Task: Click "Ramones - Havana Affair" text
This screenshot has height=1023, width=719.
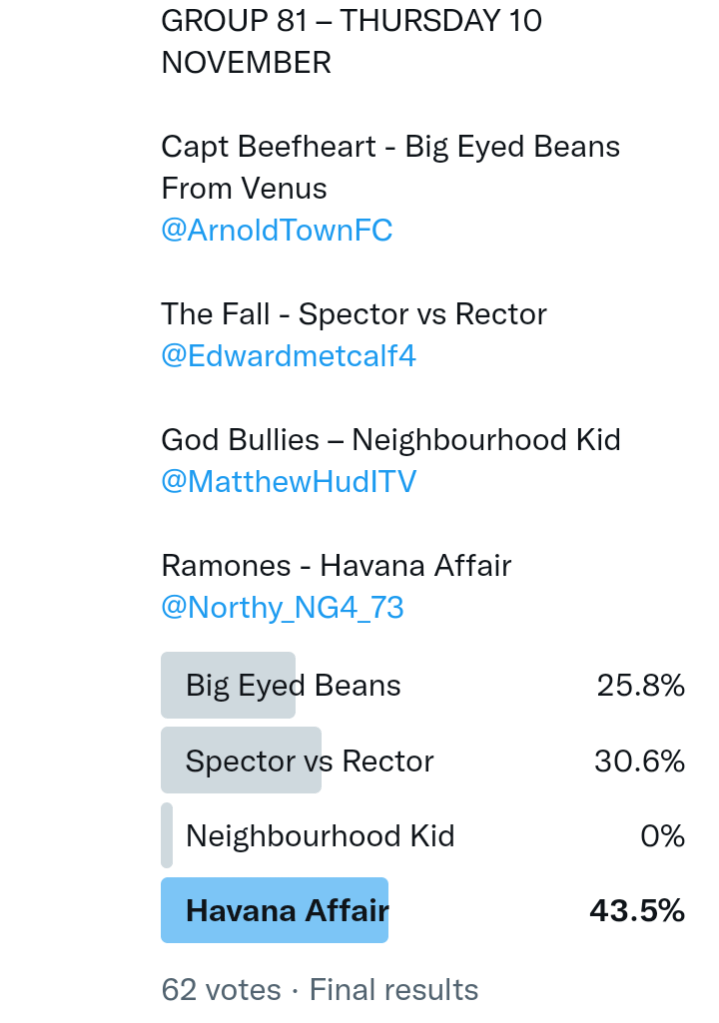Action: [x=336, y=565]
